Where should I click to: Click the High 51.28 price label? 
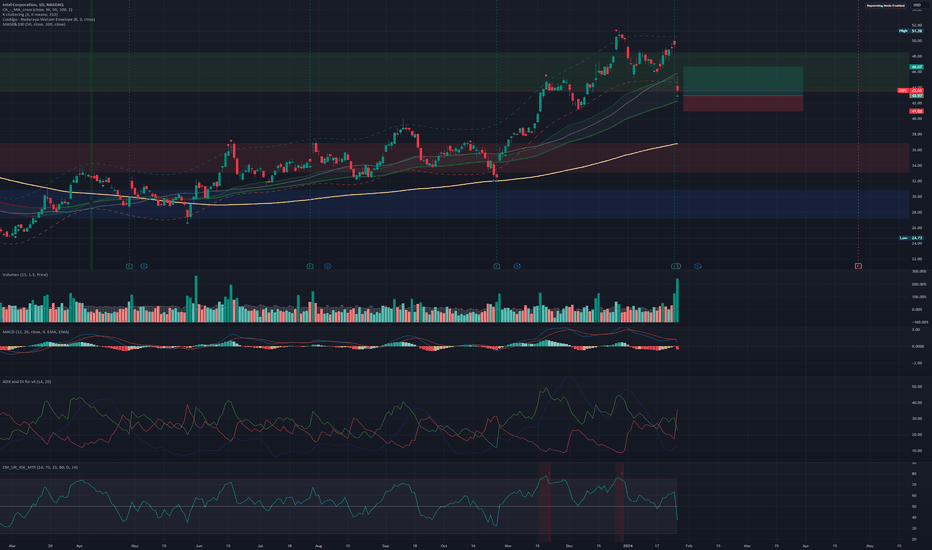point(911,31)
